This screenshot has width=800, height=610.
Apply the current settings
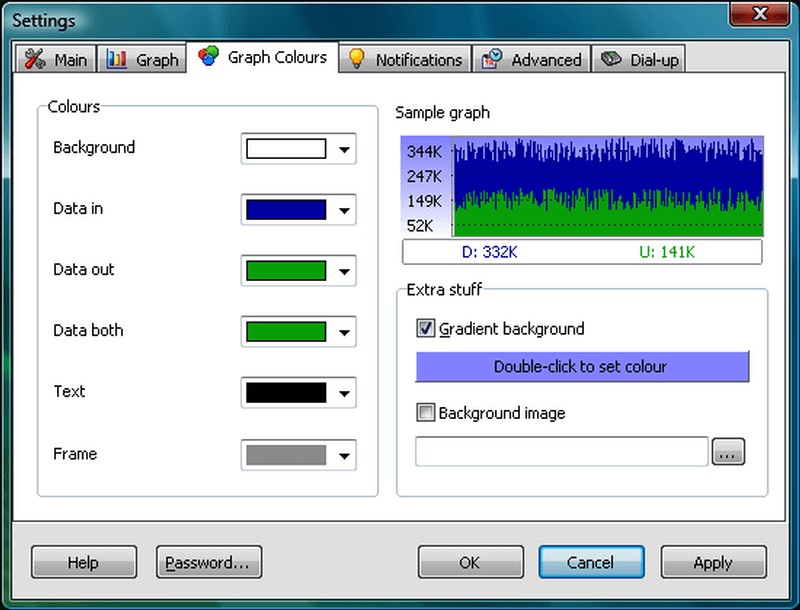pyautogui.click(x=713, y=562)
